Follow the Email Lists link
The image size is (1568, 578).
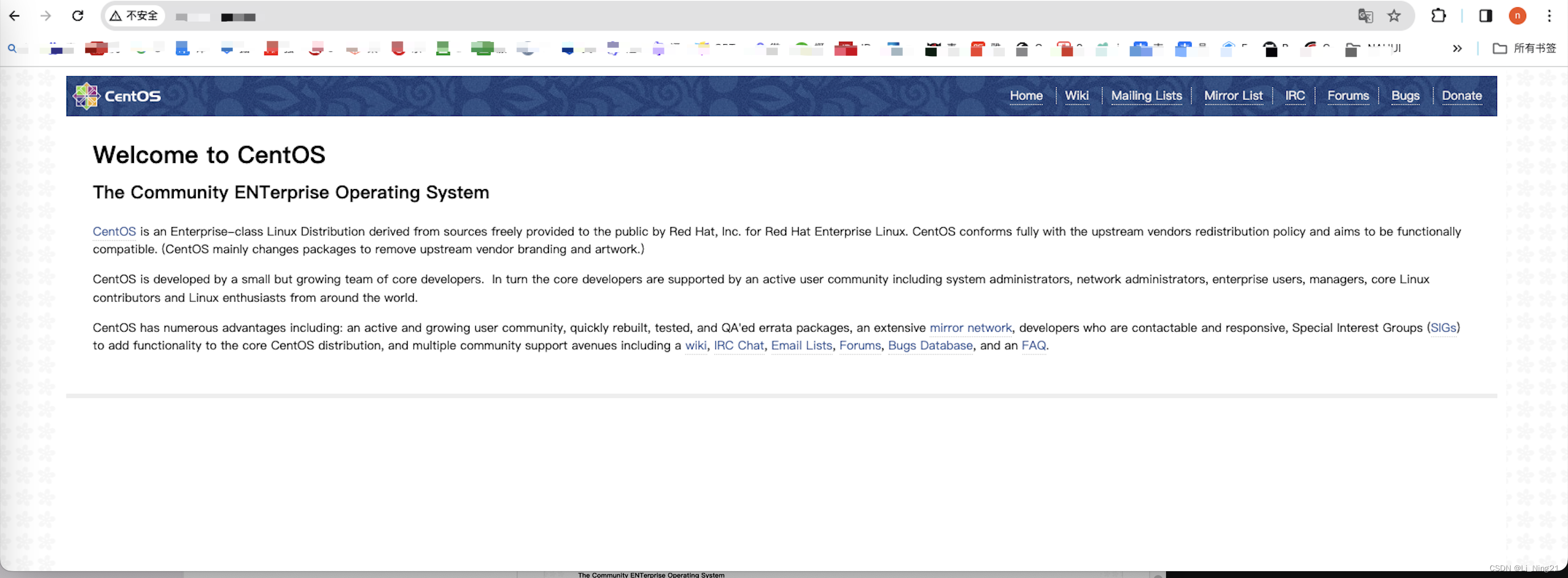(x=801, y=345)
